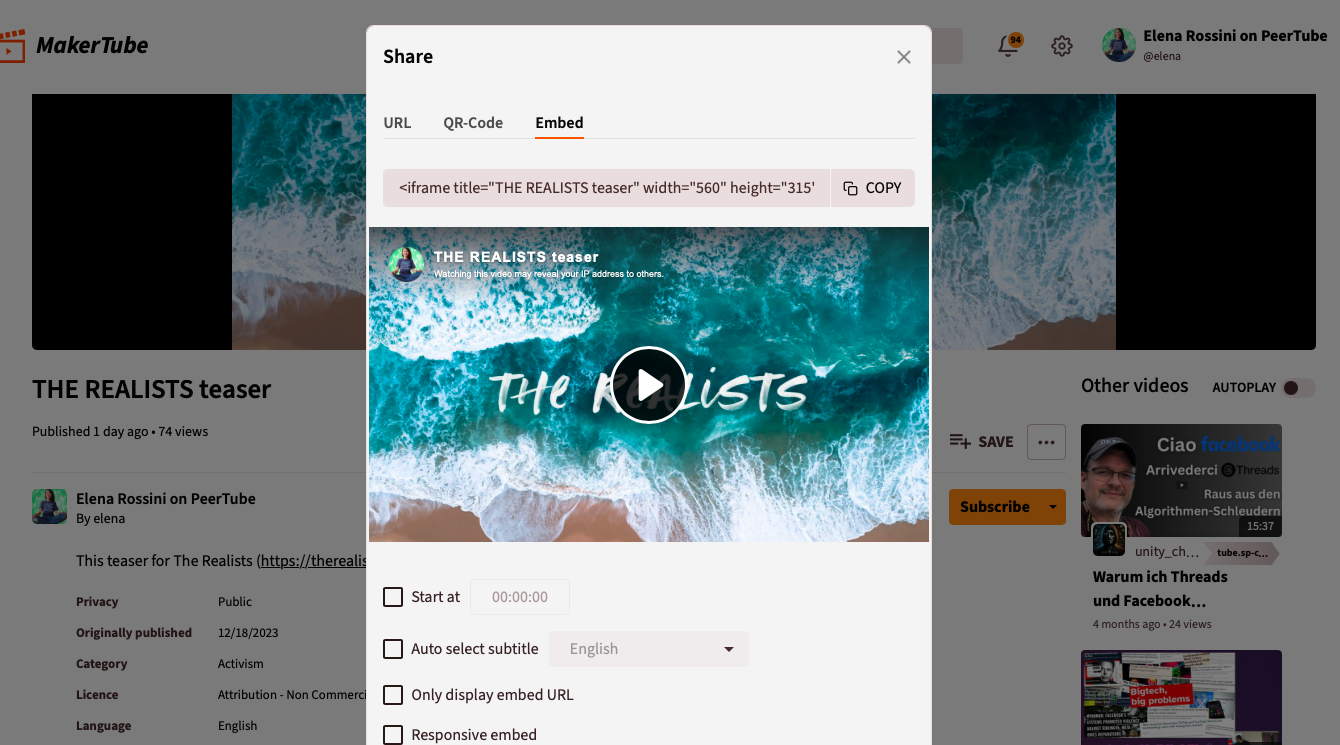1340x745 pixels.
Task: Switch to the QR-Code tab
Action: [473, 122]
